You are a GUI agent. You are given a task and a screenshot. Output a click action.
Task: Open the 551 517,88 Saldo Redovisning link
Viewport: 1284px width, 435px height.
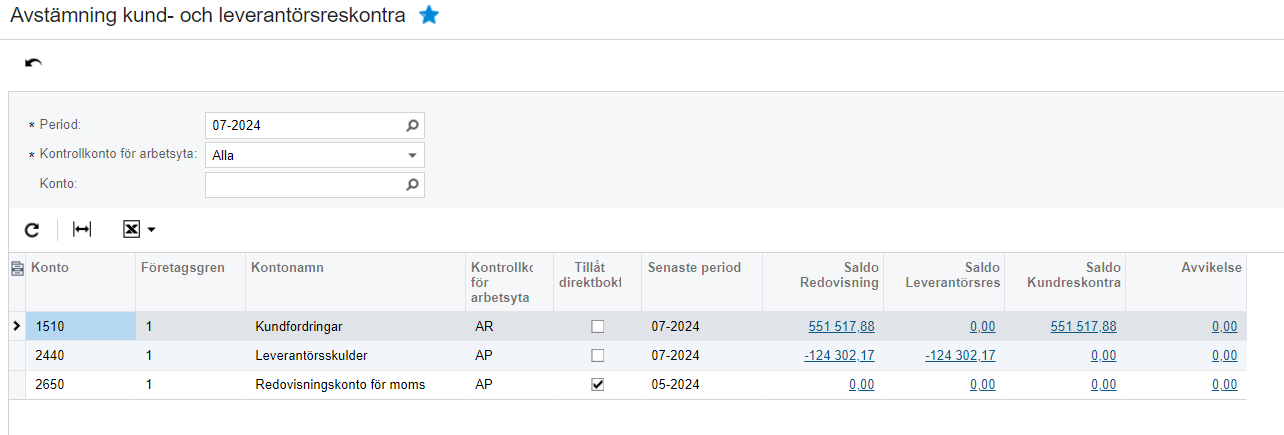[x=841, y=326]
